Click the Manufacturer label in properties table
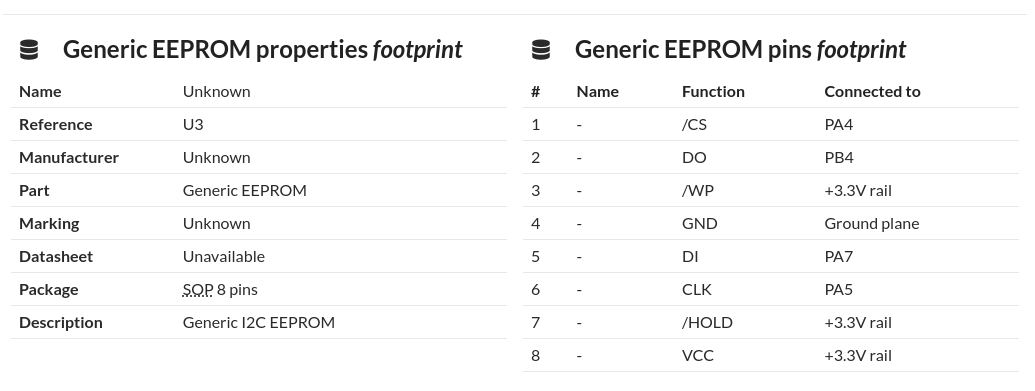The width and height of the screenshot is (1035, 391). (x=69, y=157)
